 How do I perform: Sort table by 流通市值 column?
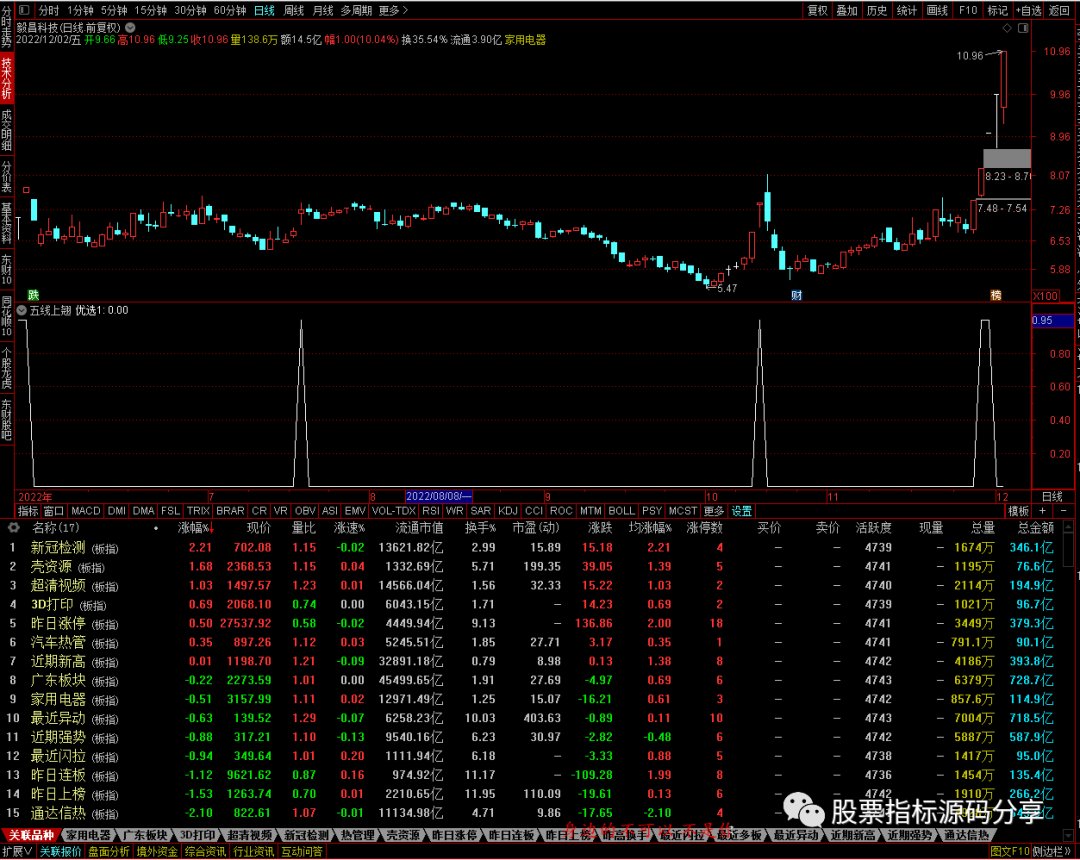point(419,528)
